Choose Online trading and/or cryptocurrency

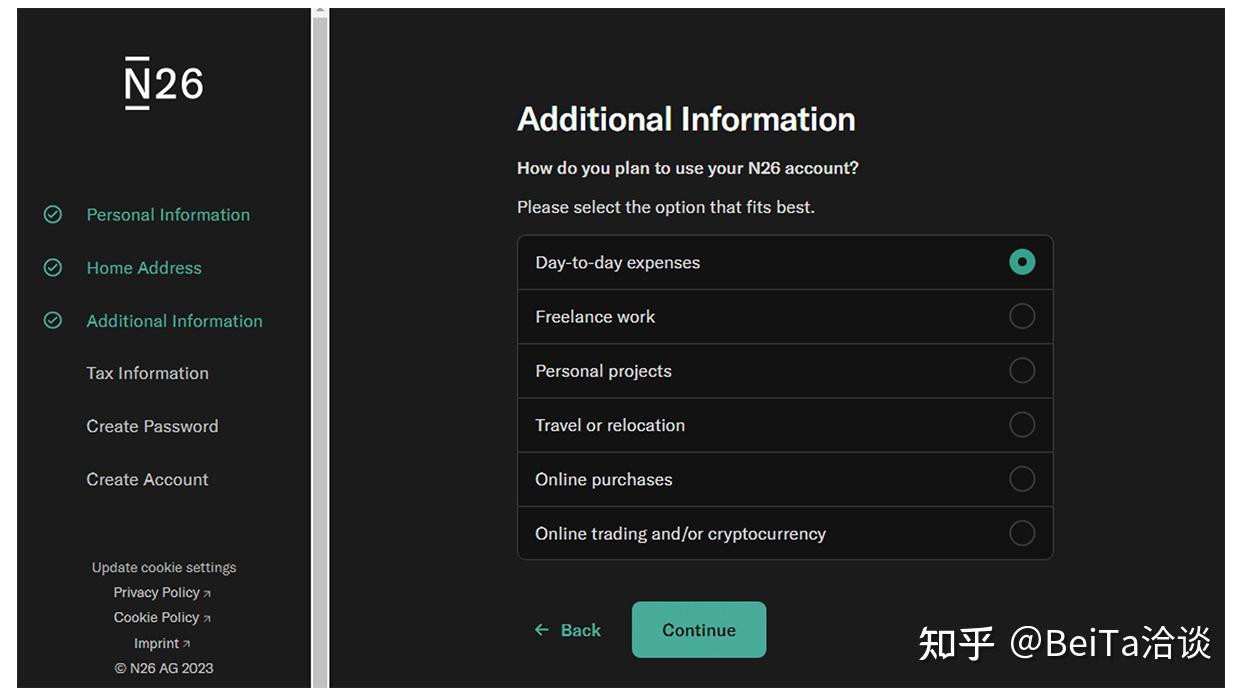coord(1022,533)
